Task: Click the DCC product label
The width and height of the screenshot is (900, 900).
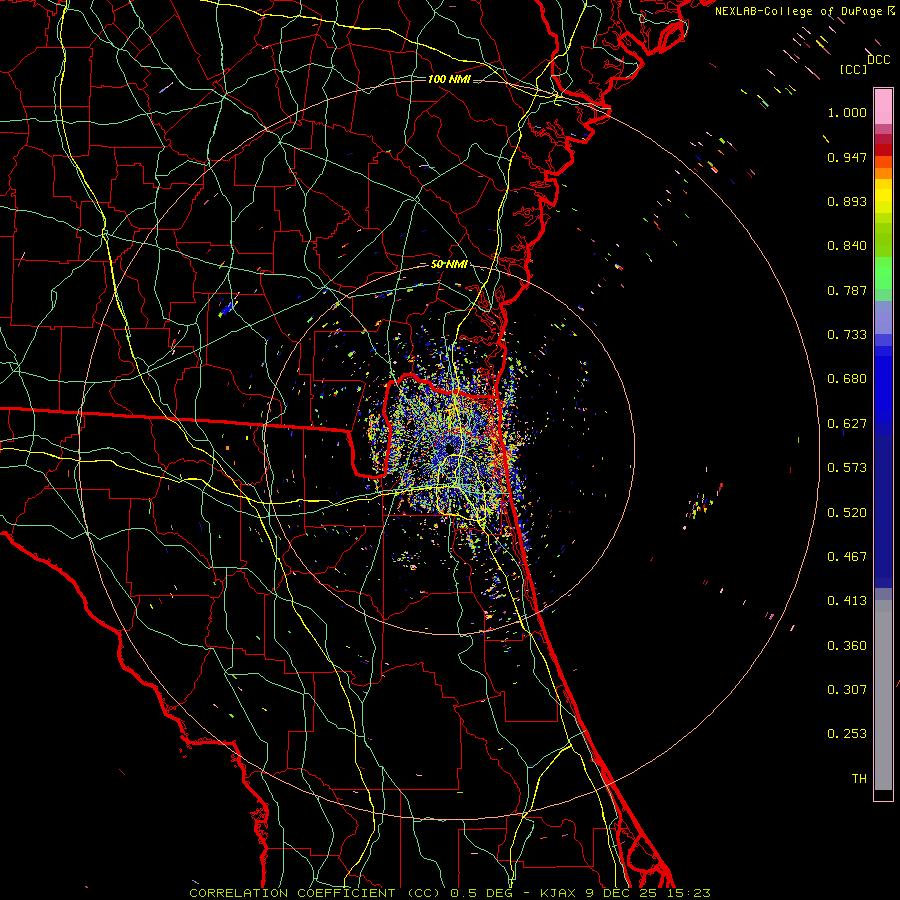Action: (878, 60)
